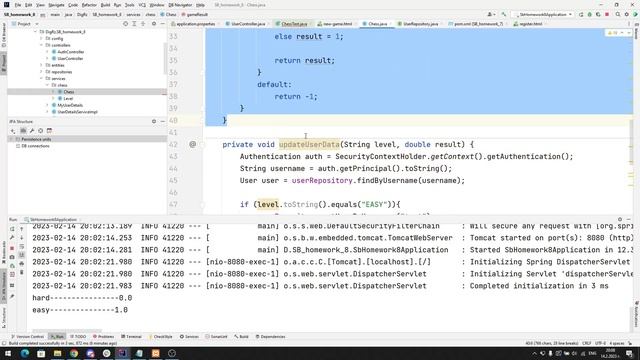Click the wrench icon in JPA Structure toolbar
This screenshot has width=640, height=360.
click(32, 131)
